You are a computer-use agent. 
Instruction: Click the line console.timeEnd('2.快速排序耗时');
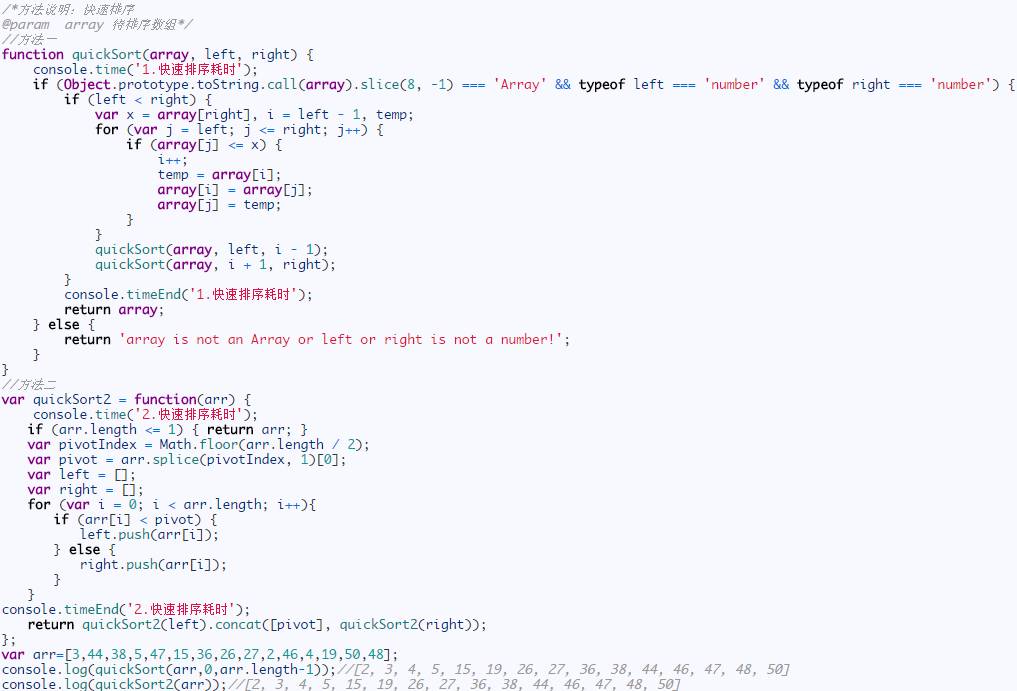[x=126, y=609]
